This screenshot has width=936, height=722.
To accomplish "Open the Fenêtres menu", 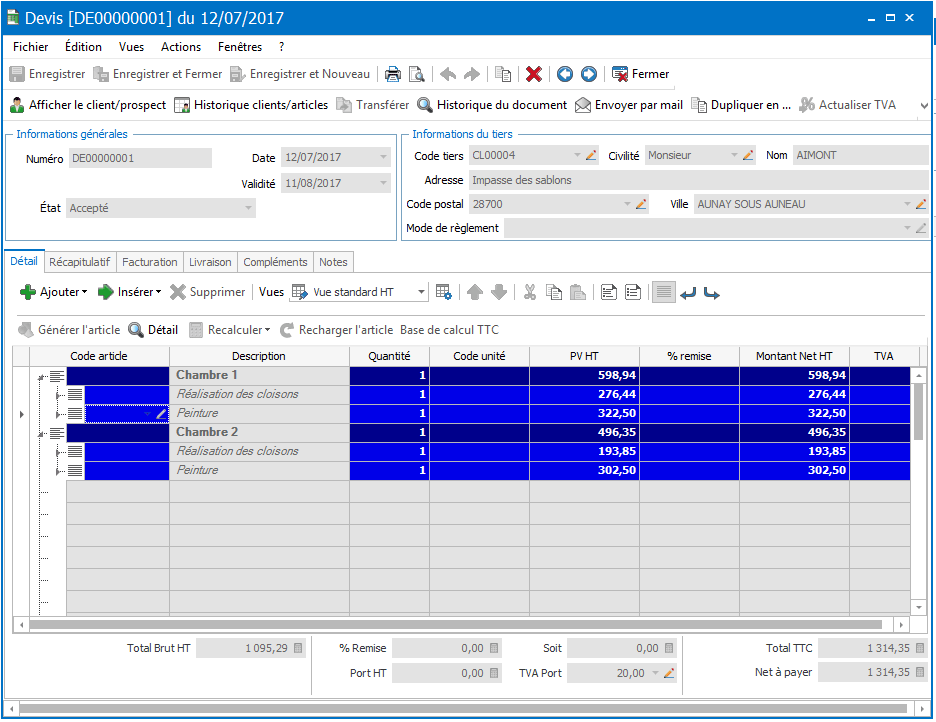I will (x=240, y=47).
